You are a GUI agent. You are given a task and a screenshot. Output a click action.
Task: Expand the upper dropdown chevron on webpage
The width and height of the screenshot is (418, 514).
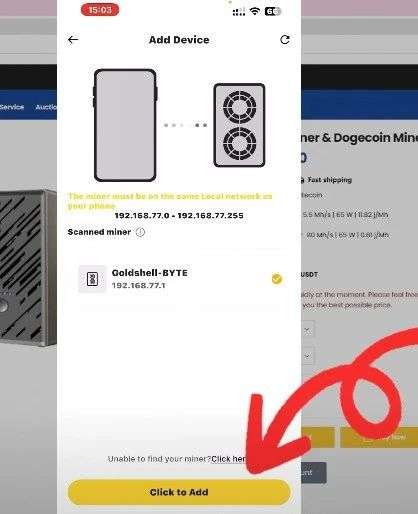[307, 330]
